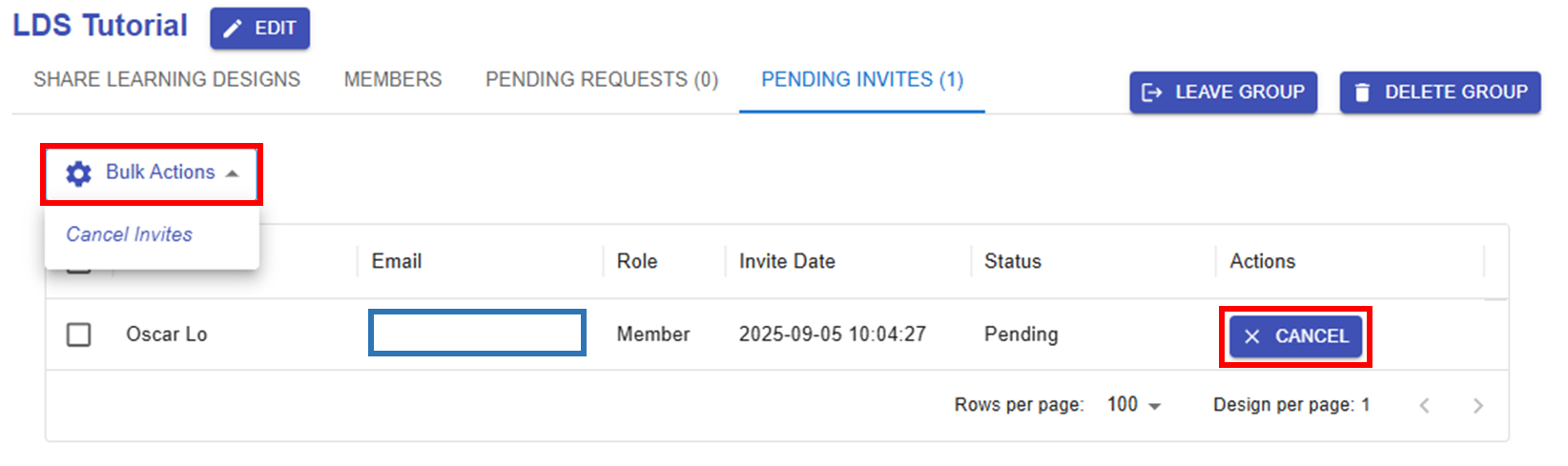Click the Invite Date column header
The image size is (1568, 466).
click(x=787, y=261)
